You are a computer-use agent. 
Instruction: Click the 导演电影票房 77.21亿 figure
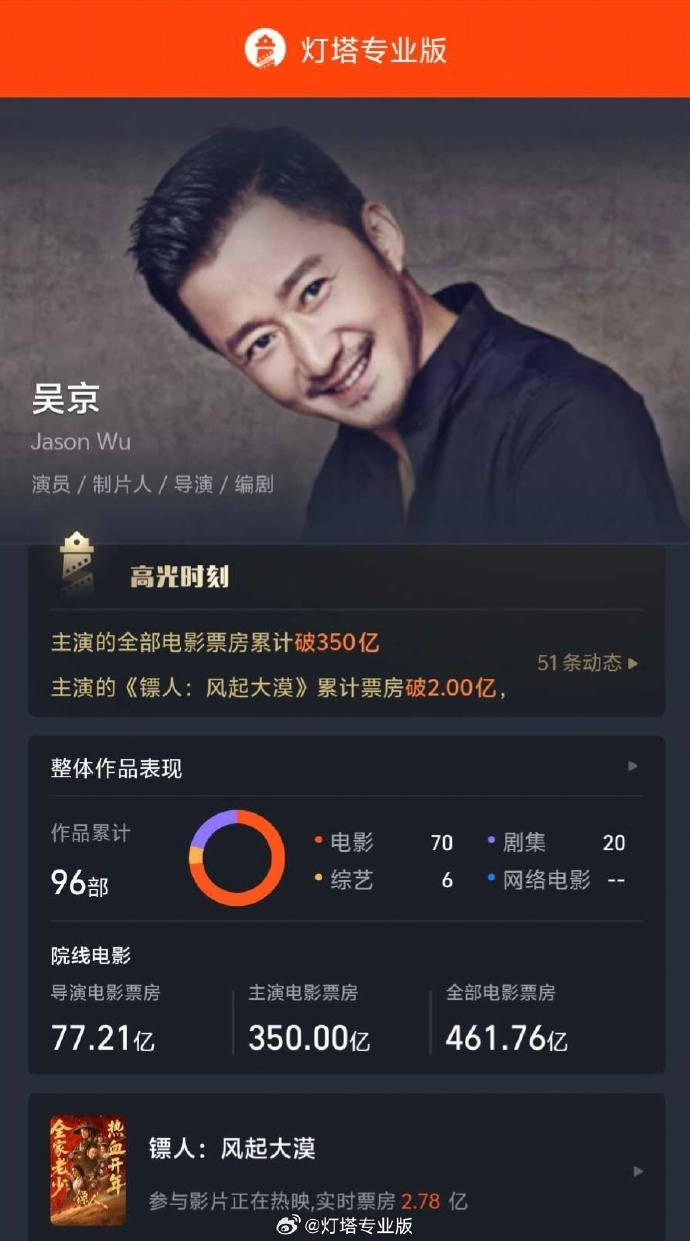pyautogui.click(x=103, y=1037)
